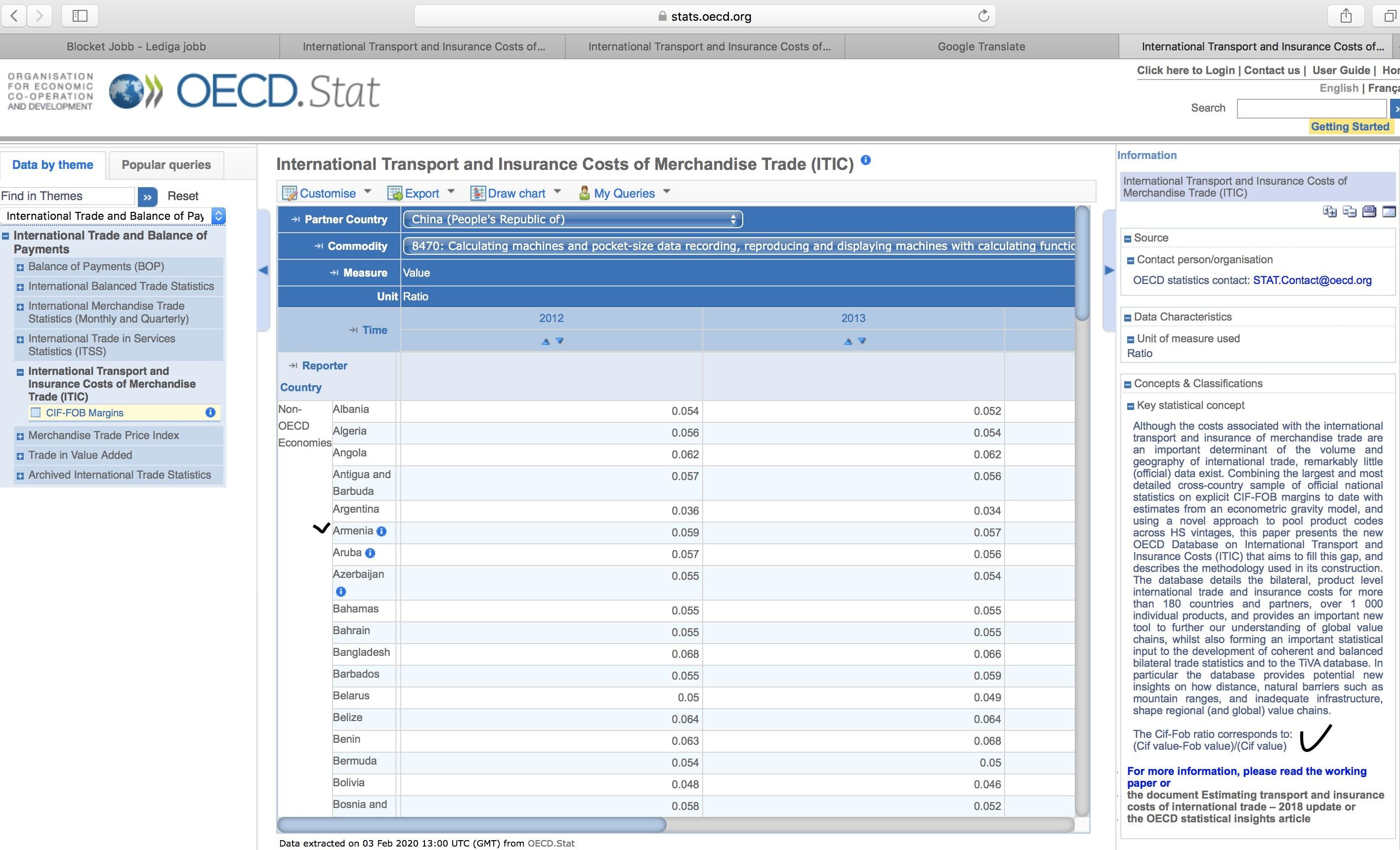Collapse International Trade and Balance root node
1400x850 pixels.
point(5,236)
